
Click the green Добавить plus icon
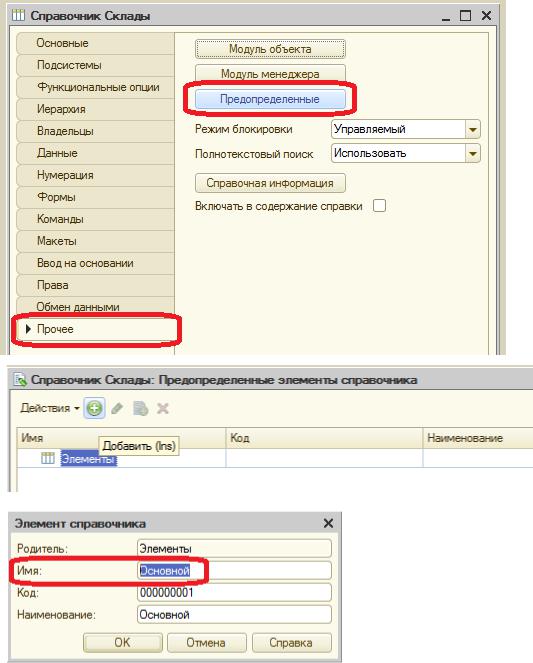(94, 408)
